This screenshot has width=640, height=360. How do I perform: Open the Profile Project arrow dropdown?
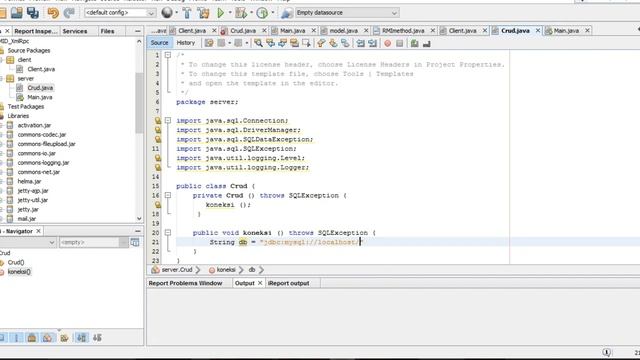tap(273, 13)
